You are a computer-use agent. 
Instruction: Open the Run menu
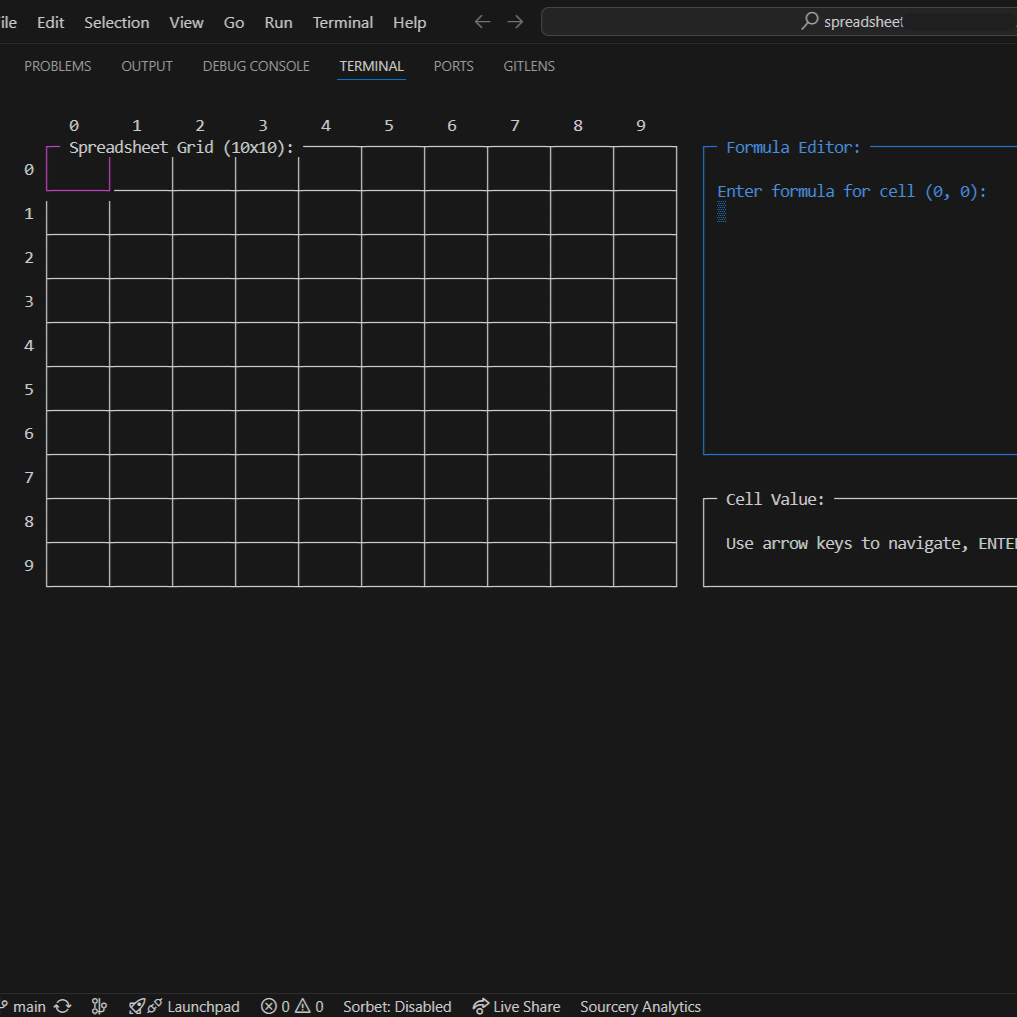(278, 22)
